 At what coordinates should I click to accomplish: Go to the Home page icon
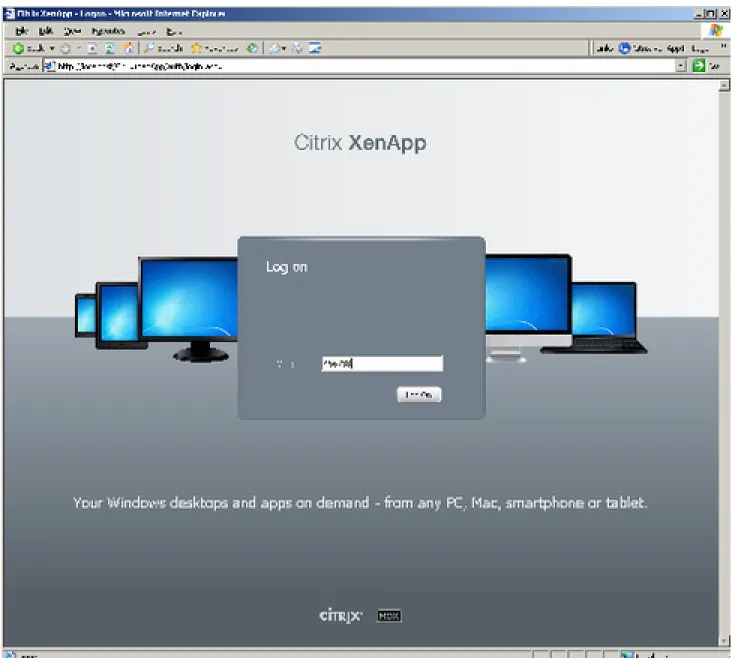coord(128,48)
